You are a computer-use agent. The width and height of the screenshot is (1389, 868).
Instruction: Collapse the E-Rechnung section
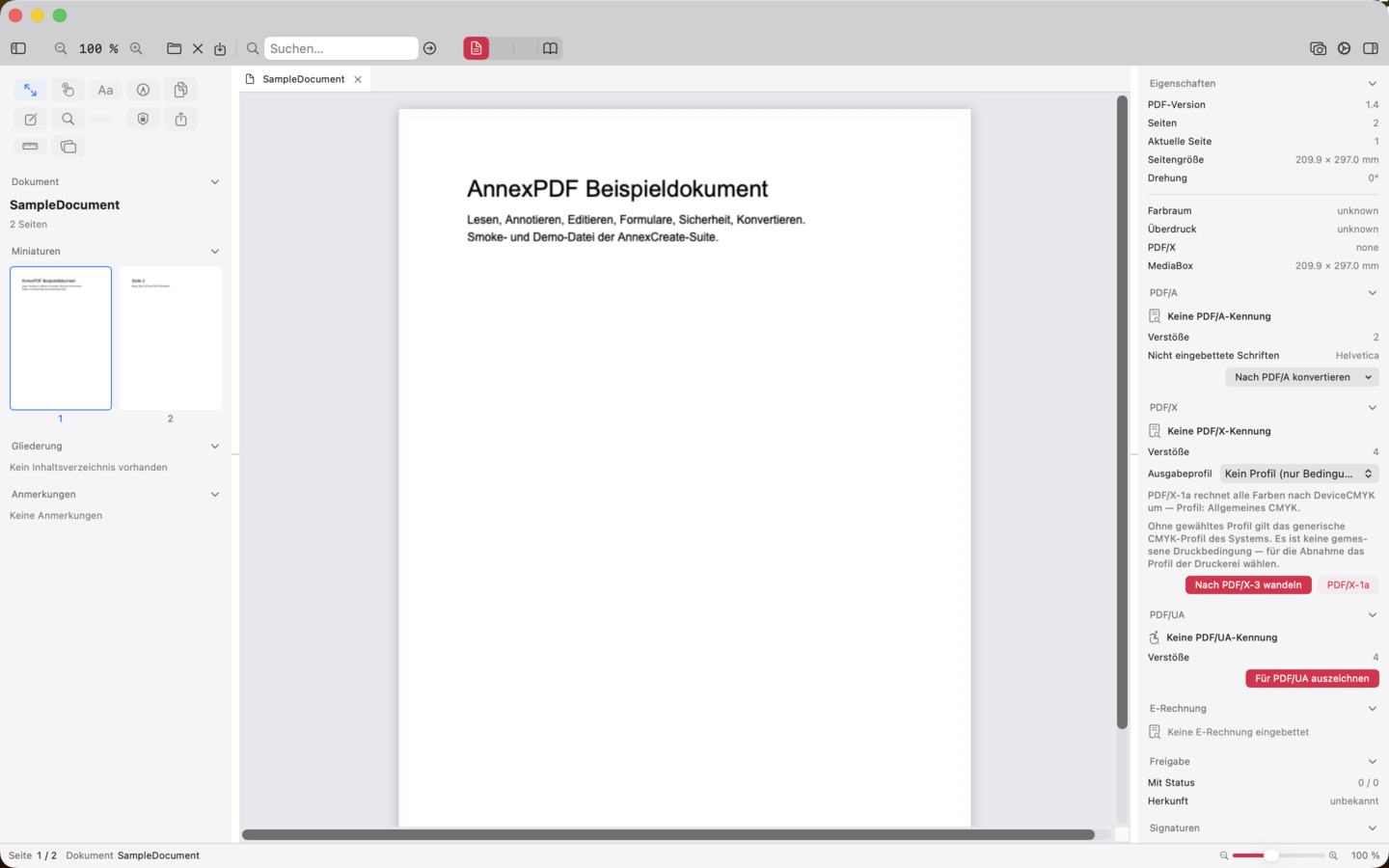(x=1373, y=709)
